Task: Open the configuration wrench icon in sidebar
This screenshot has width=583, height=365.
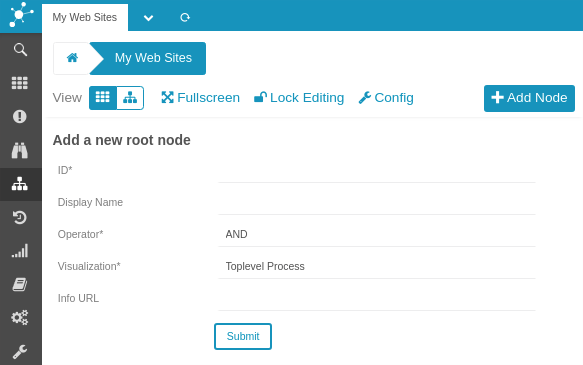Action: pyautogui.click(x=20, y=351)
